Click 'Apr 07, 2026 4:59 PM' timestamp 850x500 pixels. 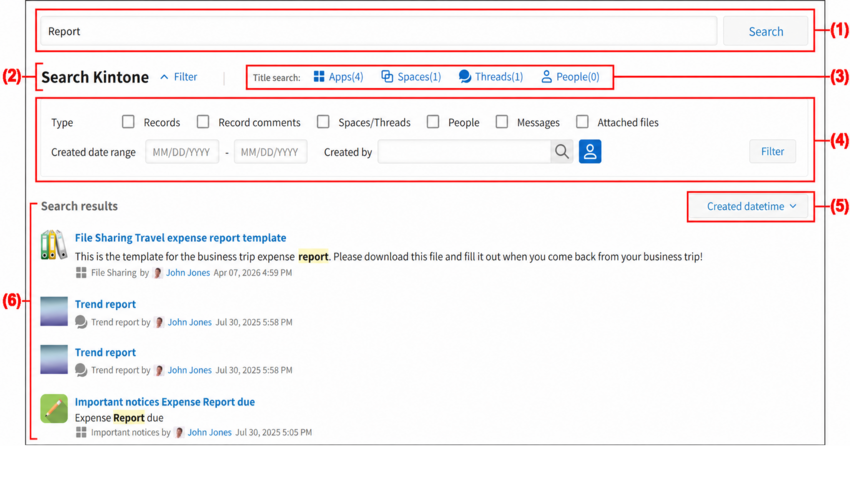tap(253, 273)
